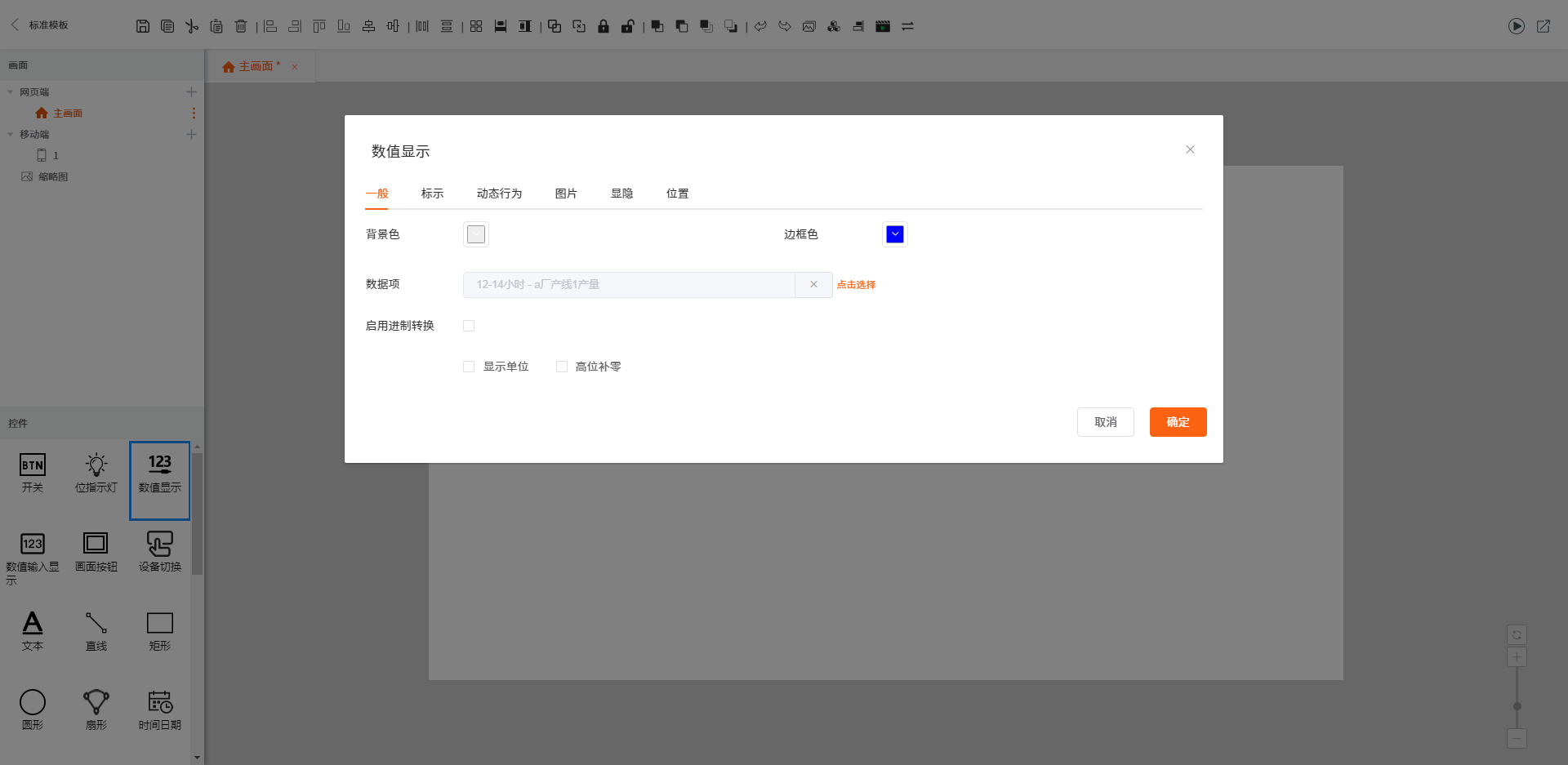
Task: Select mobile page 1 in the tree
Action: (56, 156)
